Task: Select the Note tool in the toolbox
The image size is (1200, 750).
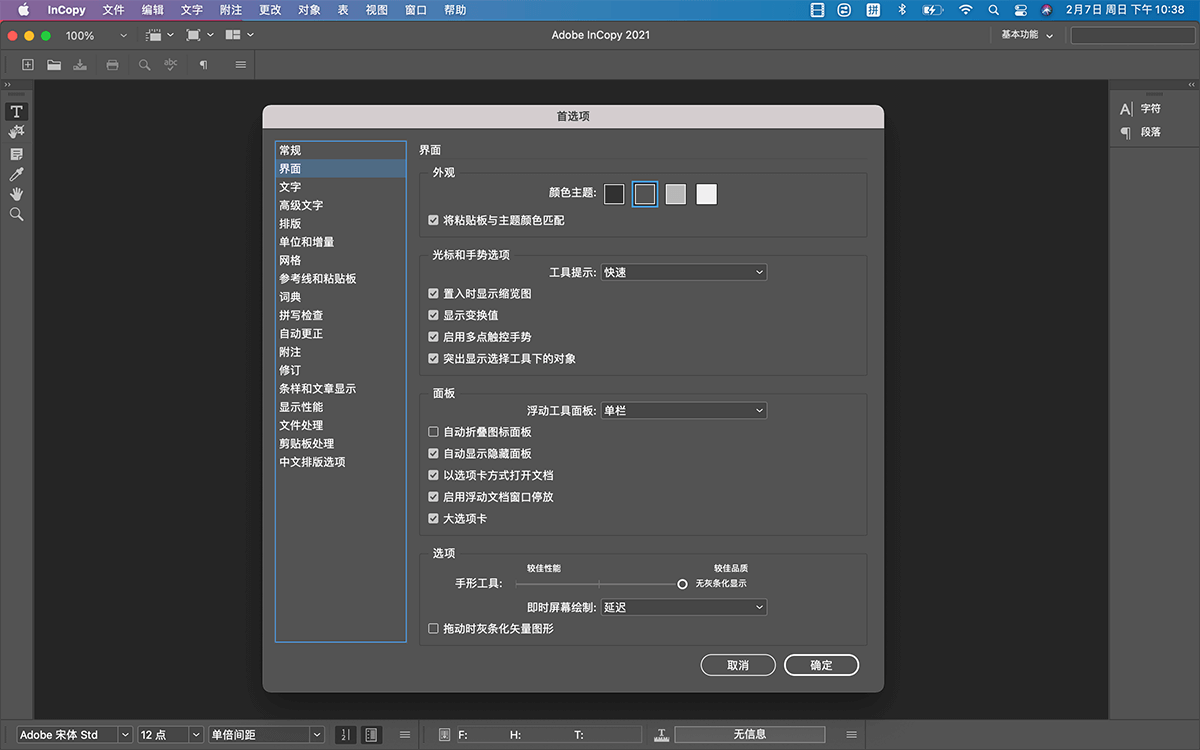Action: pos(16,153)
